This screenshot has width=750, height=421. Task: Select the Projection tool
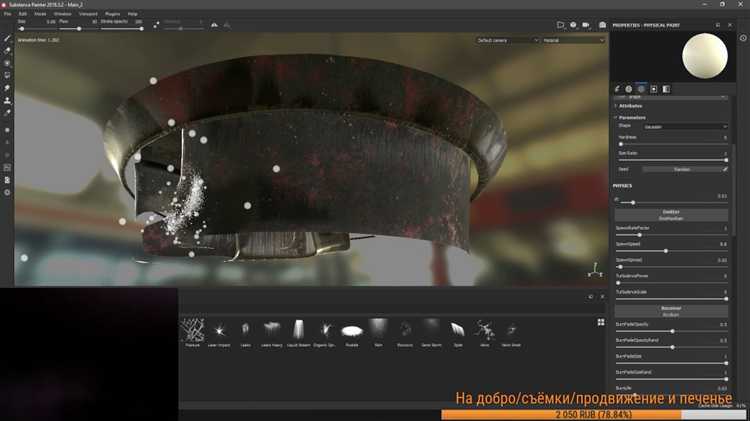tap(7, 63)
